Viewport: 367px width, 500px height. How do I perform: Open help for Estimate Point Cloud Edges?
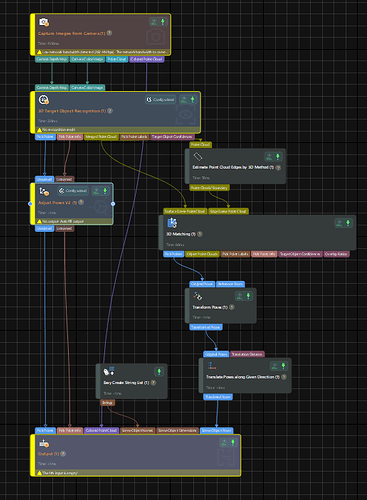click(x=278, y=167)
